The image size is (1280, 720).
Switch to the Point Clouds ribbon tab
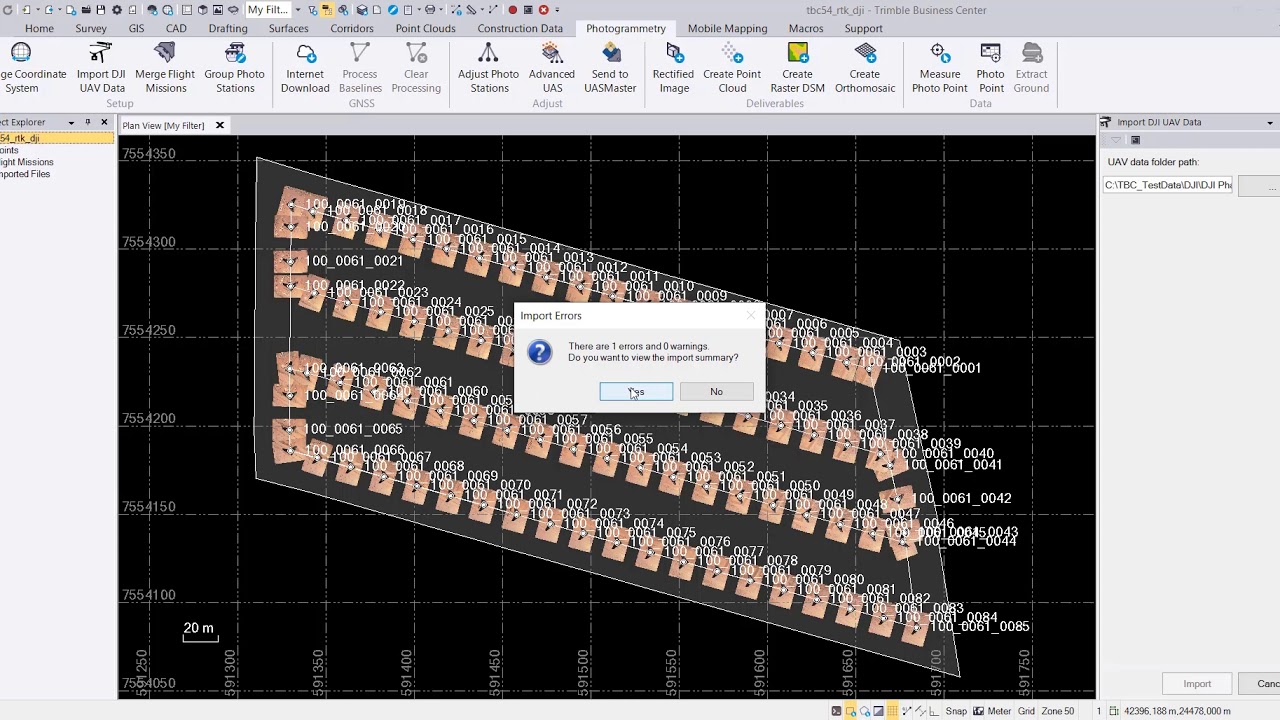coord(425,28)
